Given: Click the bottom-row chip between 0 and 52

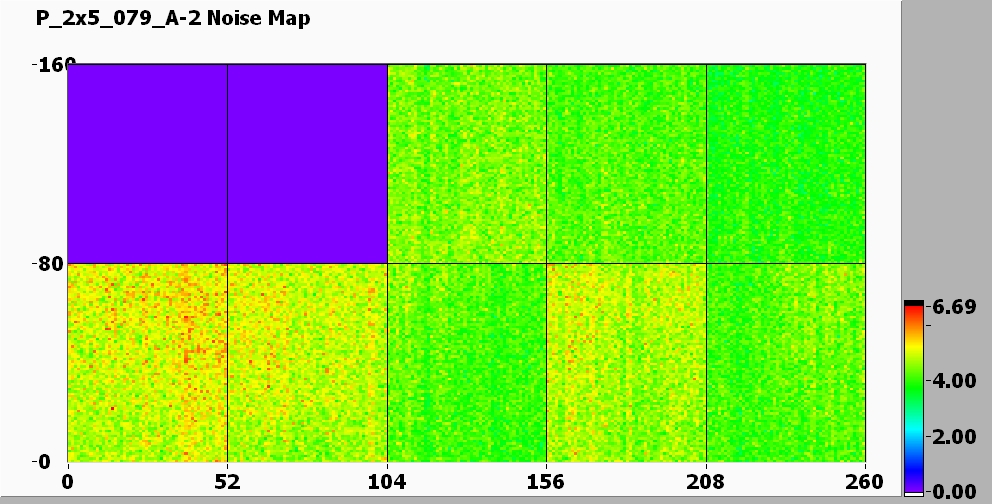Looking at the screenshot, I should (147, 363).
